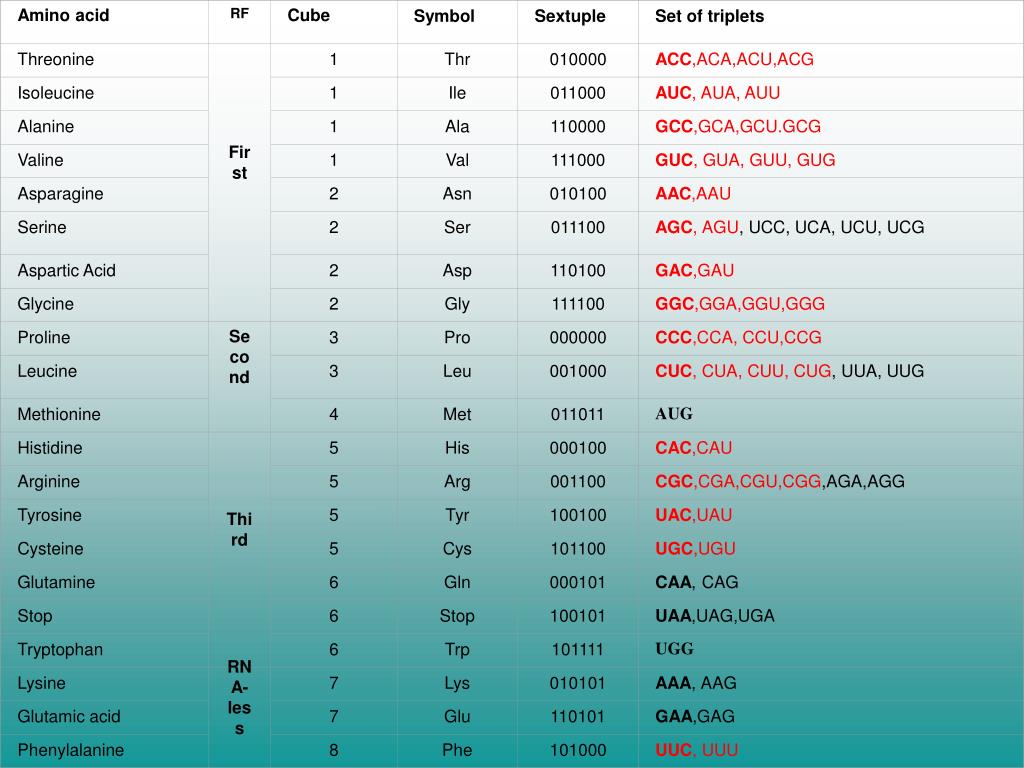The image size is (1024, 768).
Task: Click the sextuple value '000000'
Action: click(x=578, y=338)
